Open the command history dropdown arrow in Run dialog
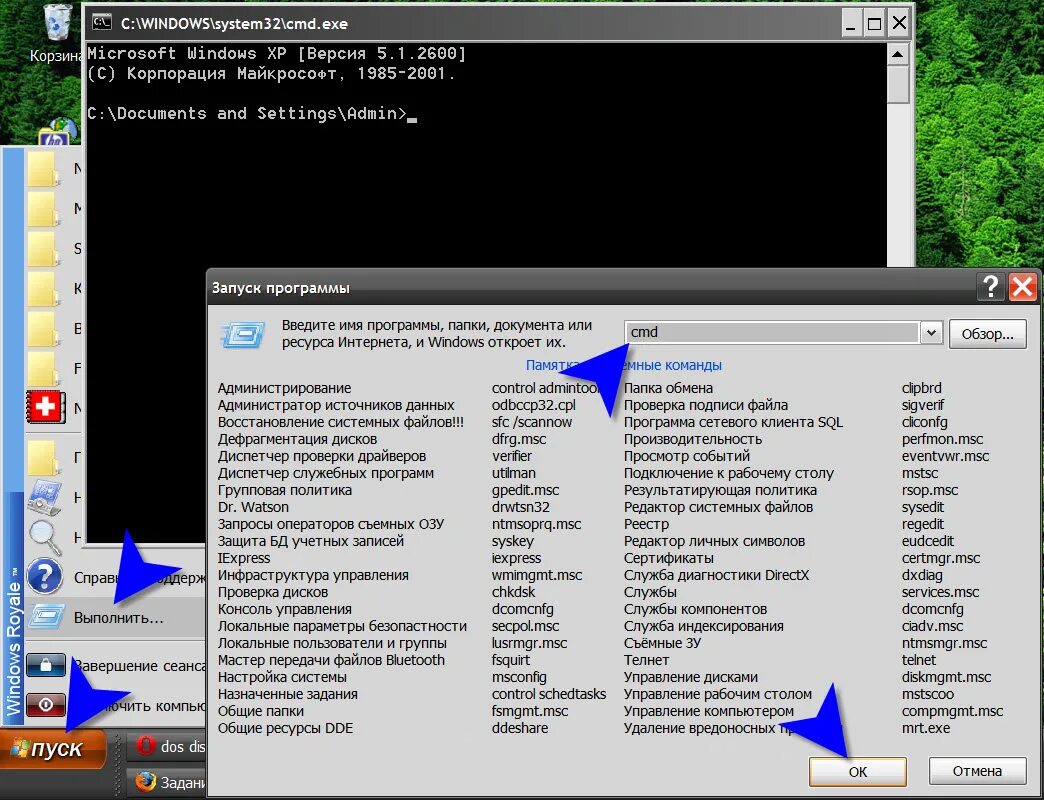The height and width of the screenshot is (800, 1044). coord(931,332)
